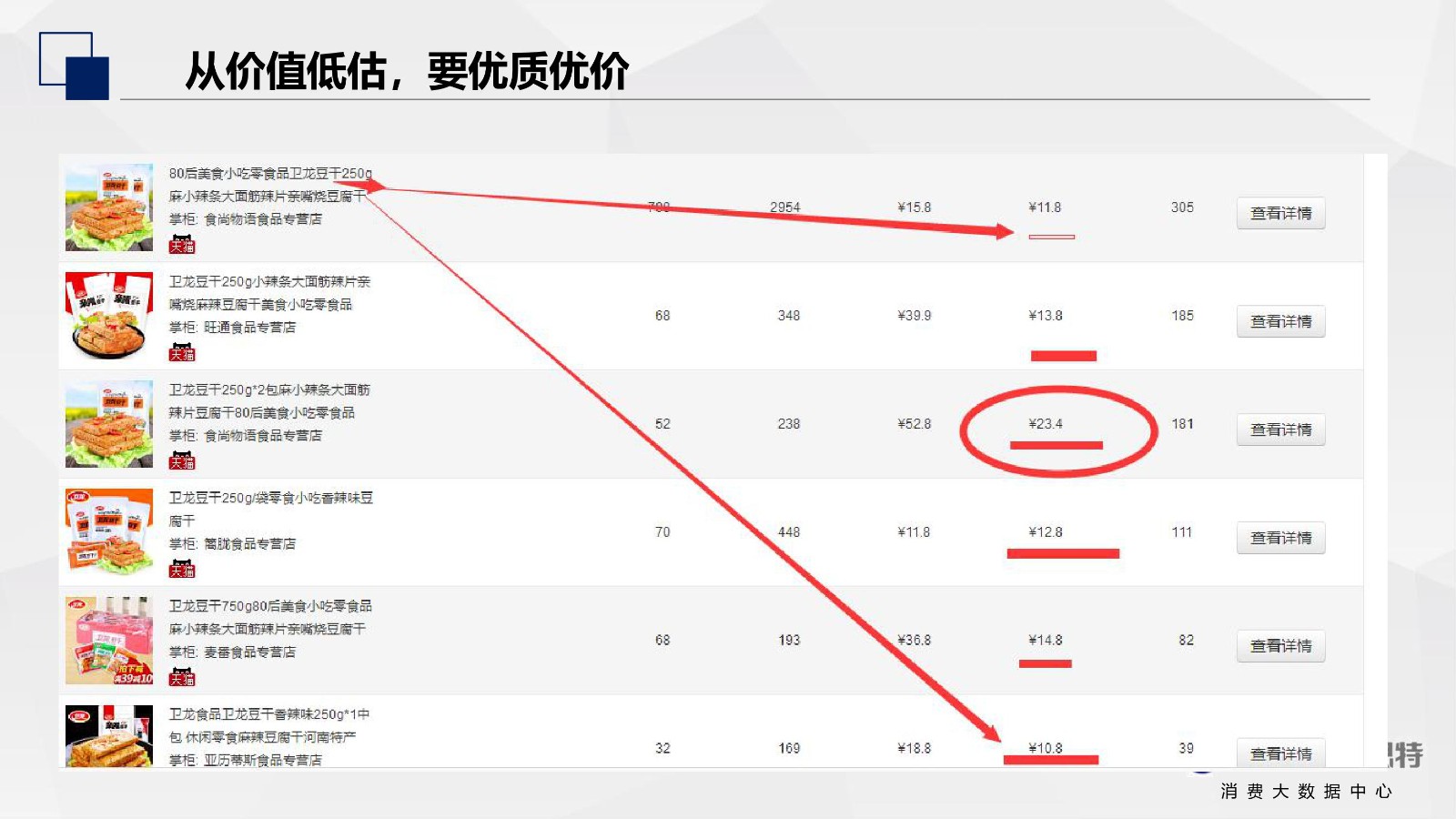This screenshot has width=1456, height=819.
Task: Select value 169 cell
Action: pyautogui.click(x=789, y=748)
